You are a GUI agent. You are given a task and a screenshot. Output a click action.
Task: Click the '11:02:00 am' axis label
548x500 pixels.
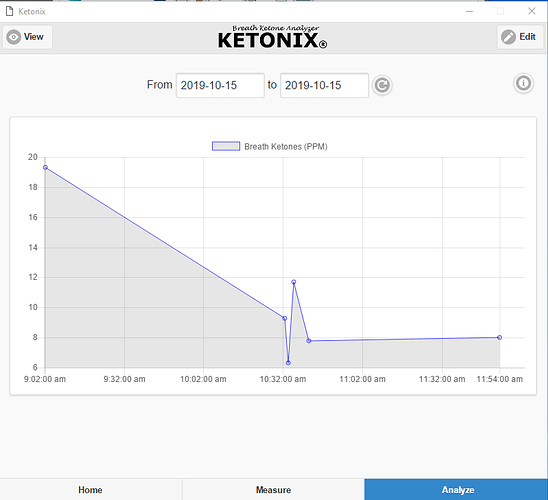(362, 379)
